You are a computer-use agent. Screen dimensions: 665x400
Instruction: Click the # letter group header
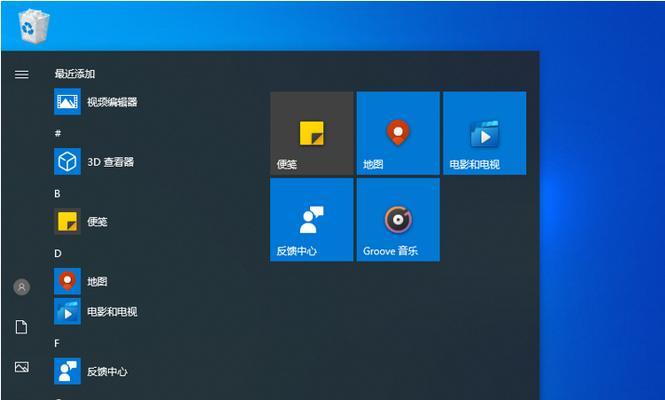(58, 134)
